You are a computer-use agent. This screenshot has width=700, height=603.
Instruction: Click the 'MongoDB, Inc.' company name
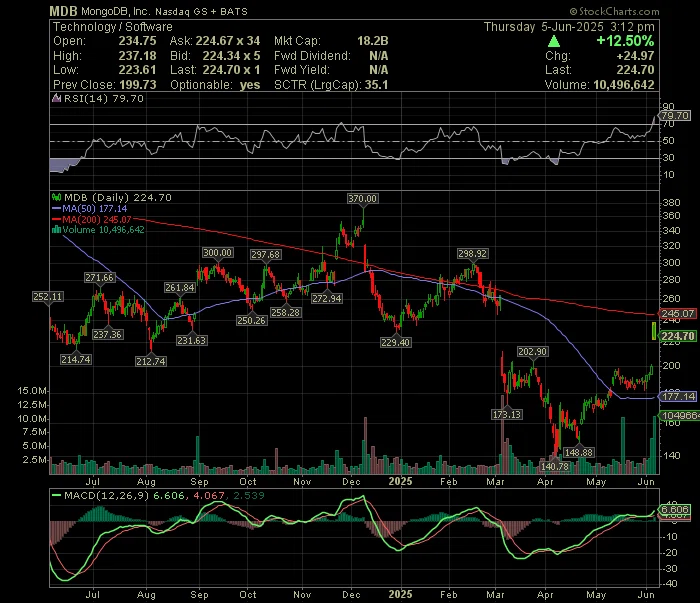(117, 12)
